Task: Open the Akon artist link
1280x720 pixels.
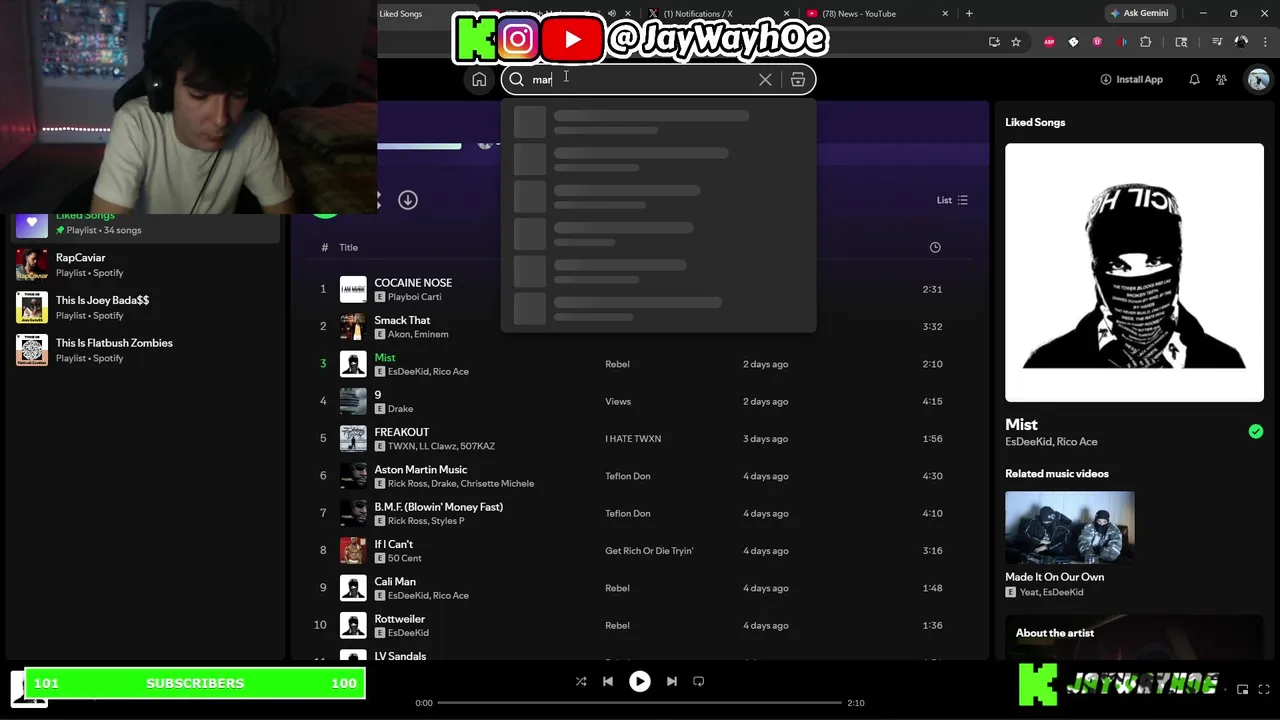Action: pyautogui.click(x=398, y=334)
